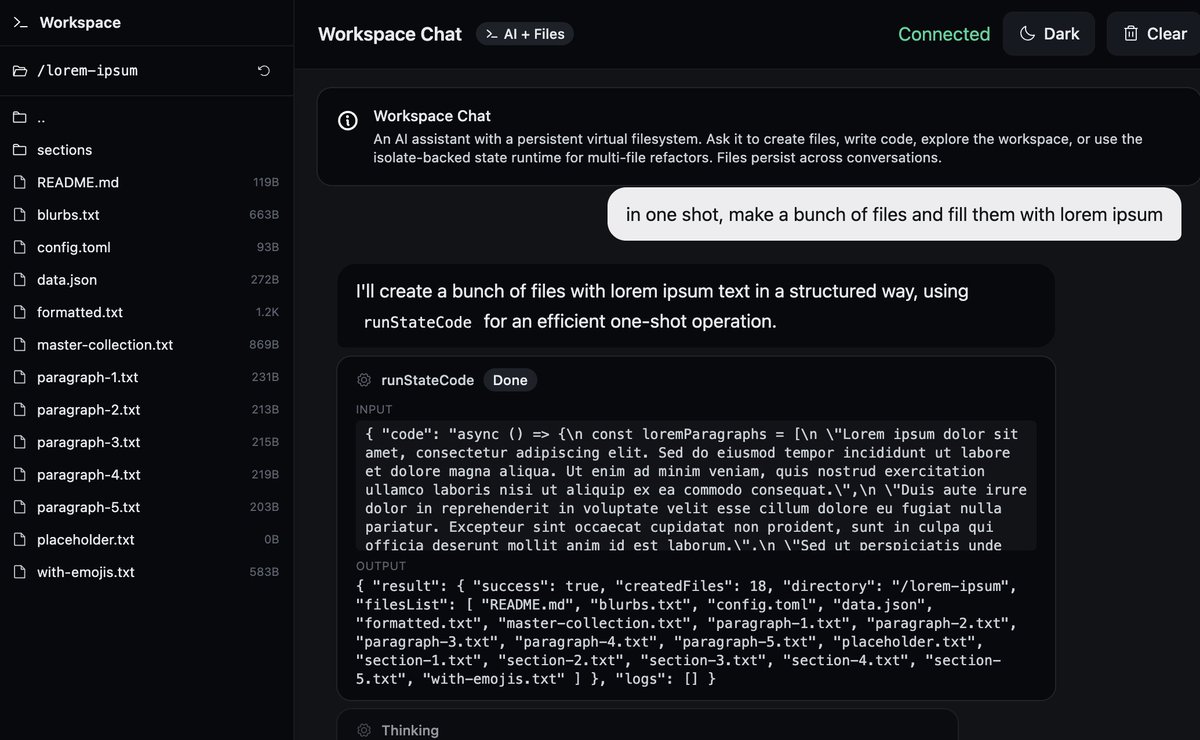Viewport: 1200px width, 740px height.
Task: Click the 1.2K size of formatted.txt
Action: coord(267,313)
